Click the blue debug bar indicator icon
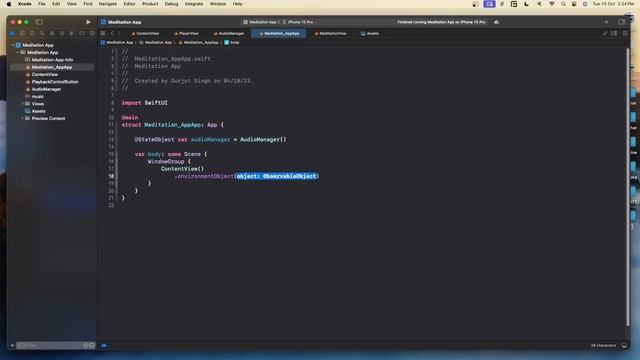 tap(104, 346)
